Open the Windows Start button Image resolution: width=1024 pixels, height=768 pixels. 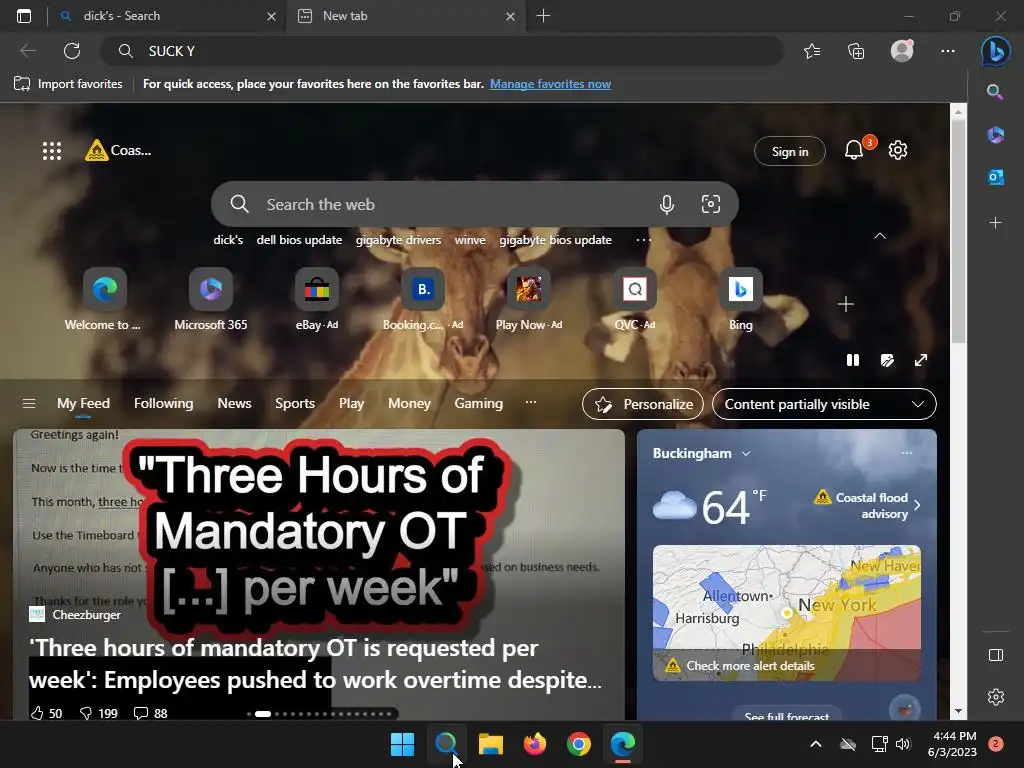coord(402,744)
